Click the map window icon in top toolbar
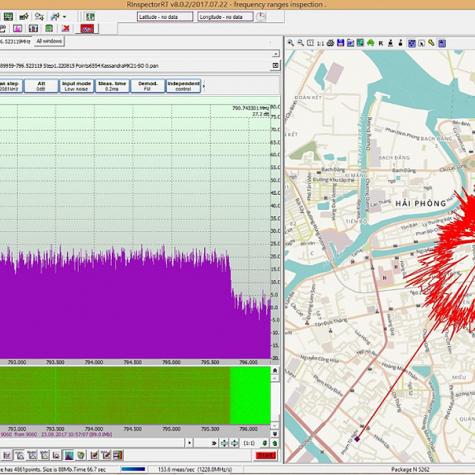The width and height of the screenshot is (475, 475). tap(90, 16)
